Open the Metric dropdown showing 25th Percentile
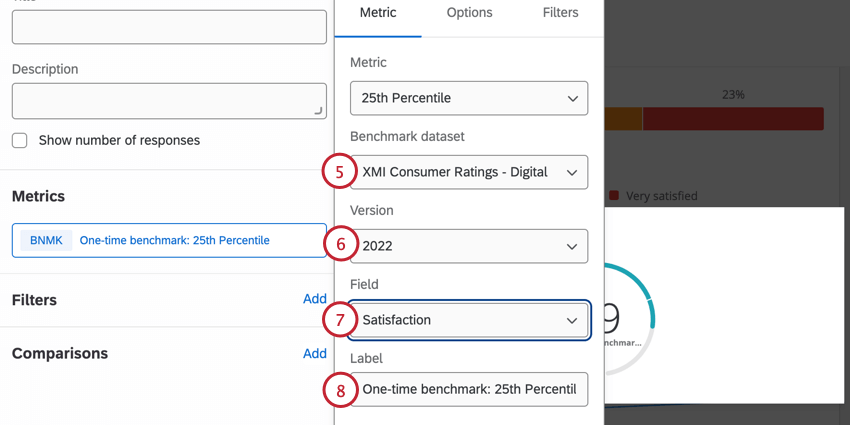The width and height of the screenshot is (850, 425). point(468,98)
